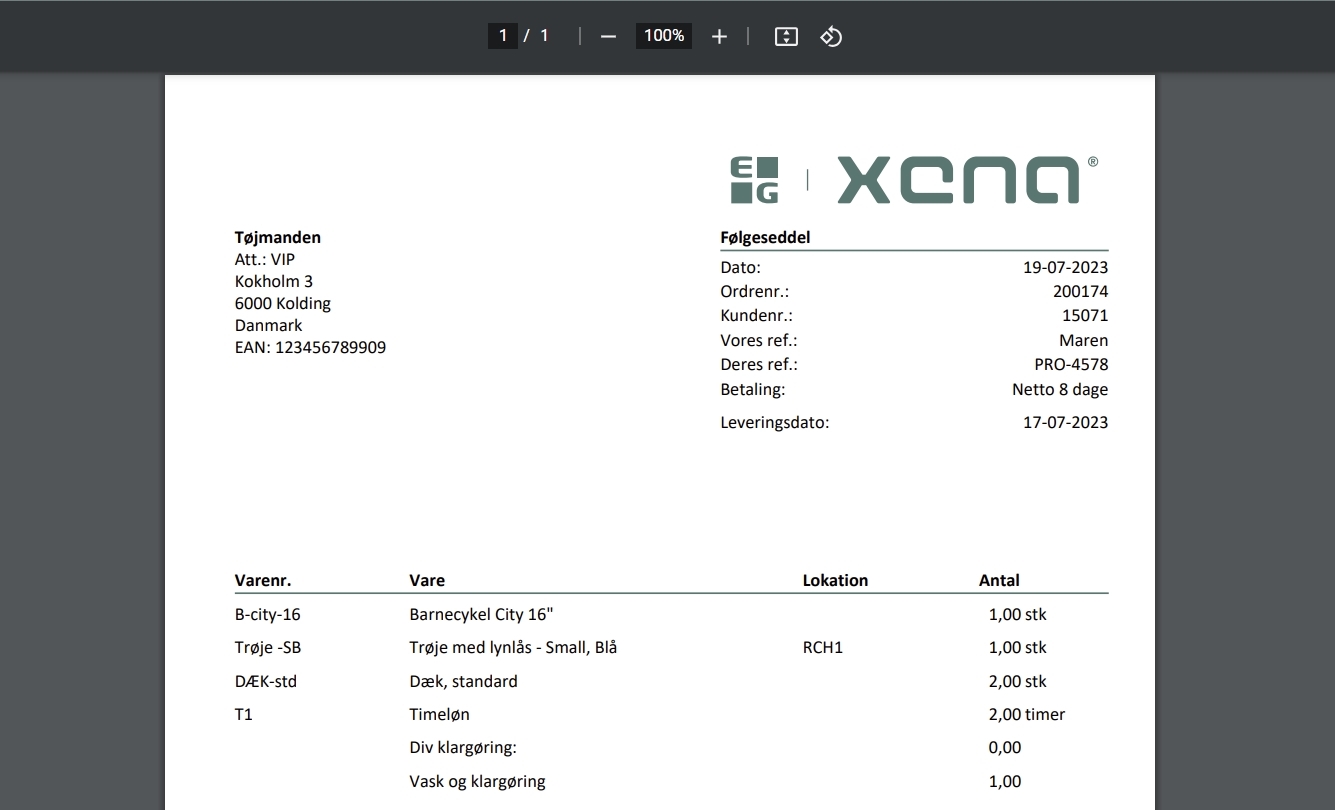Zoom in using the plus button
This screenshot has height=810, width=1335.
click(x=719, y=37)
